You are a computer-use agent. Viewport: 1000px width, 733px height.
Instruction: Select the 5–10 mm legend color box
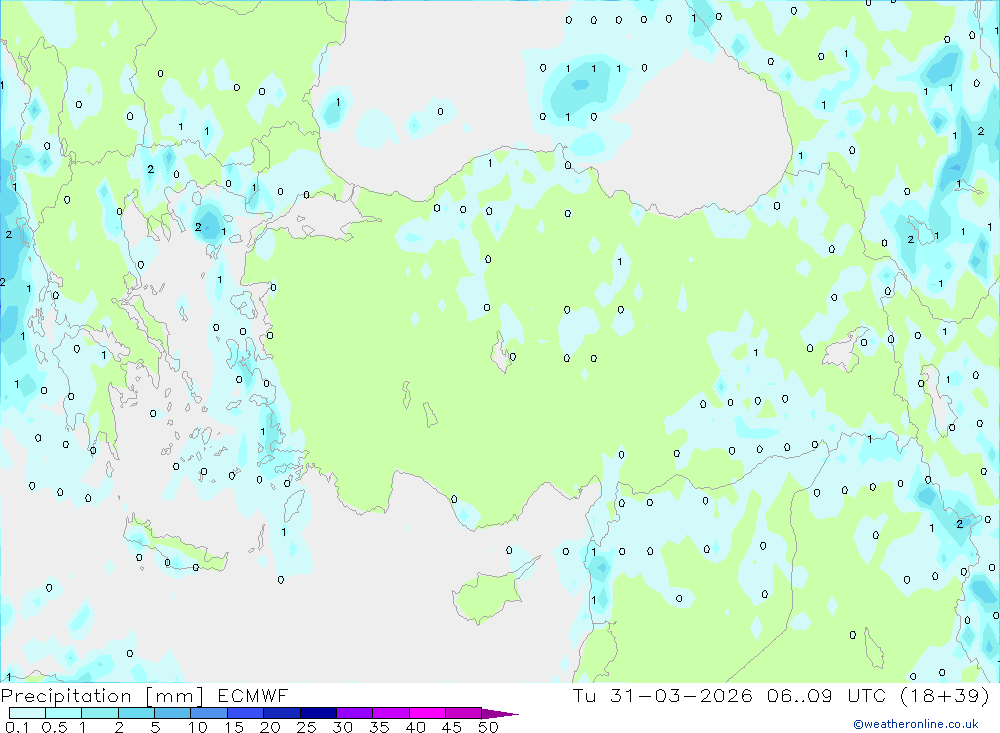[173, 713]
